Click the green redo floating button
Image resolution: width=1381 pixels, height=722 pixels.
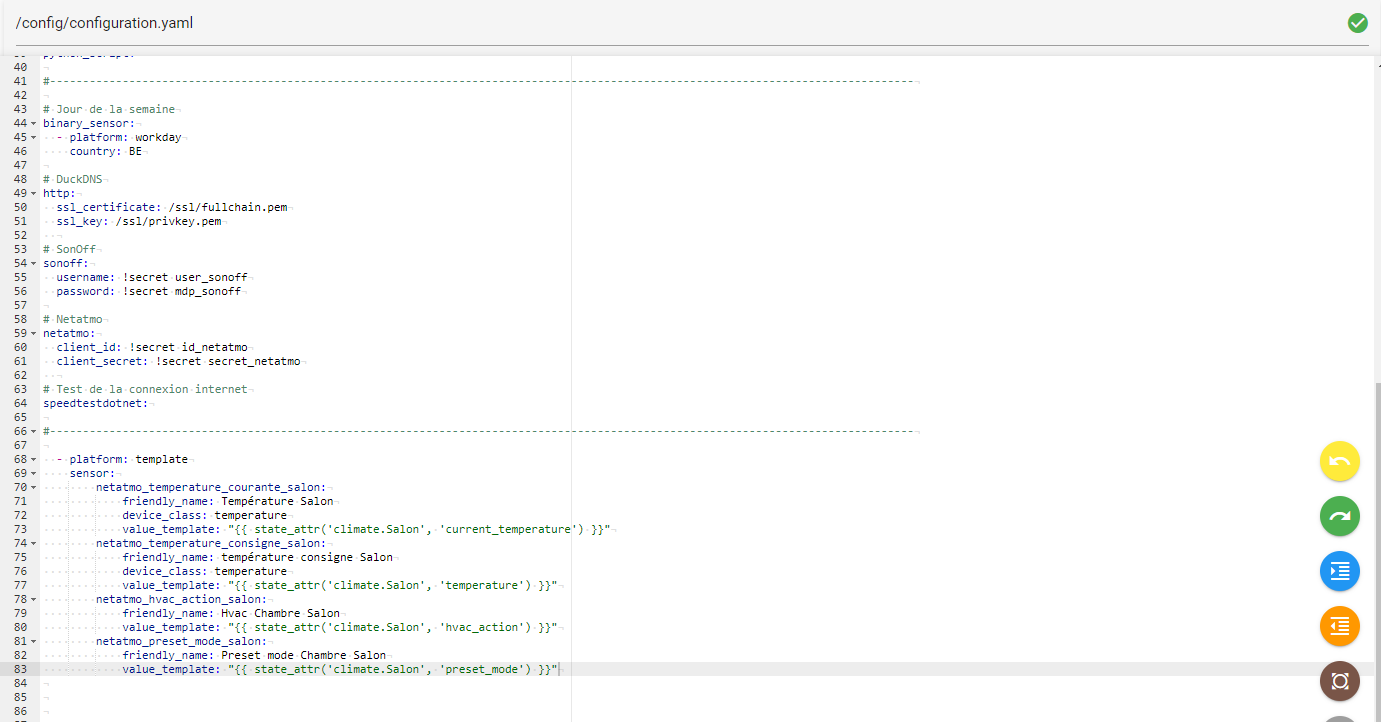1340,516
